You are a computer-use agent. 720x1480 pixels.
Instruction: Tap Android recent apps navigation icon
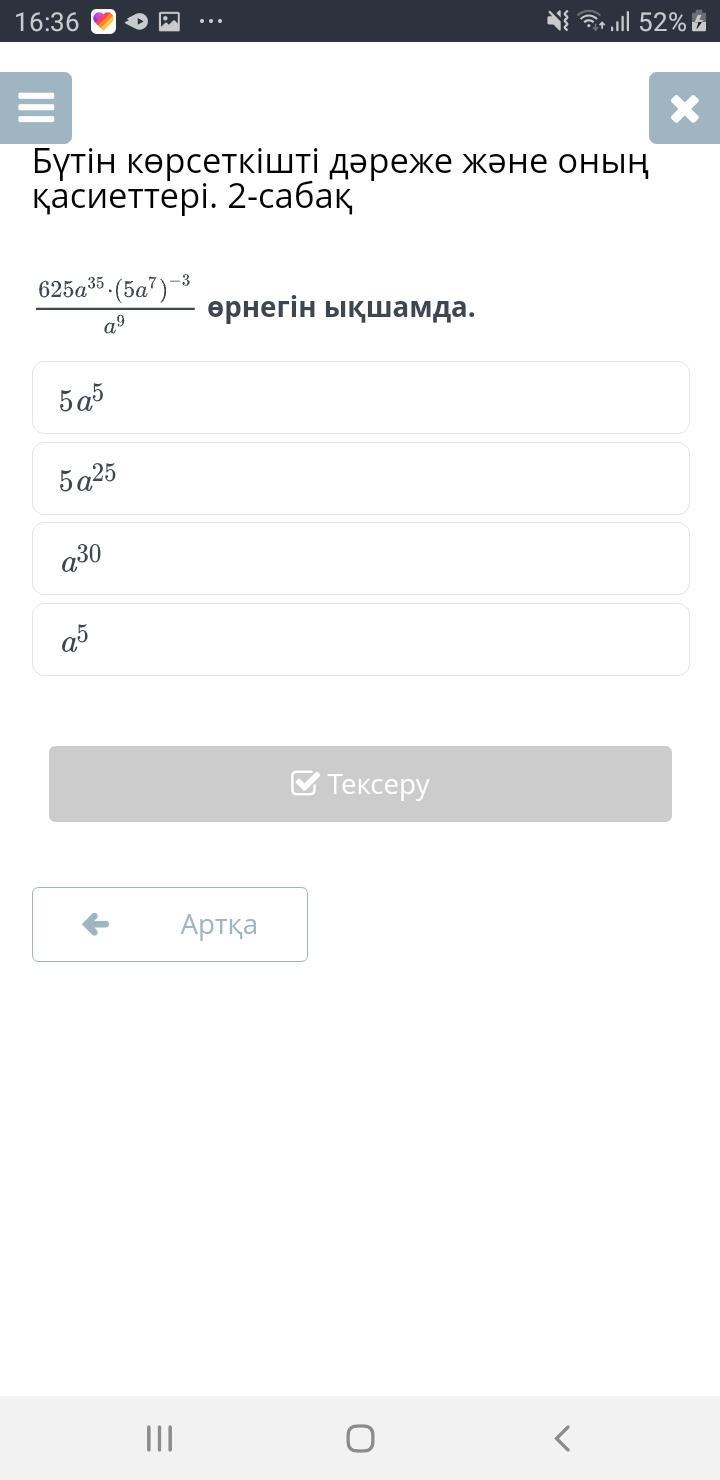(x=160, y=1438)
